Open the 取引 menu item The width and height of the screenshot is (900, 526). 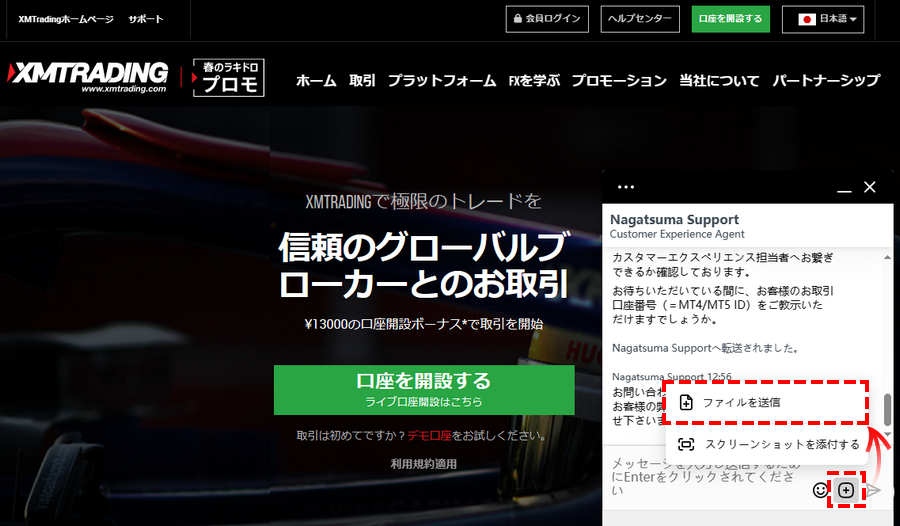pos(362,80)
